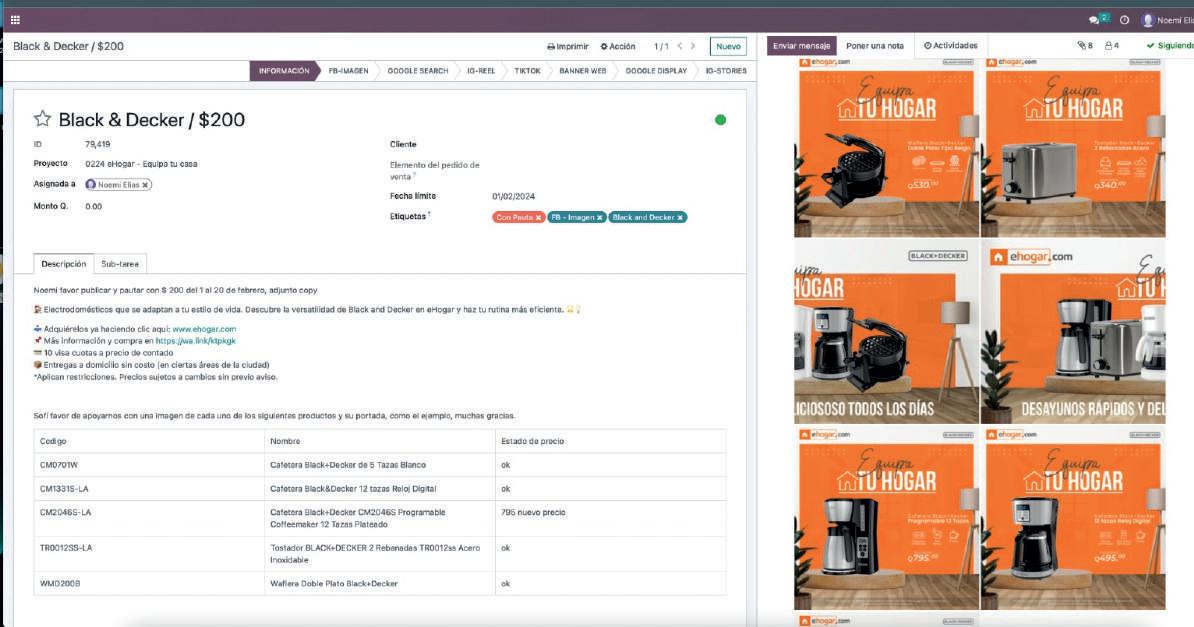Click the Proyecto field 0224 eHogar - Equipa tu casa
The image size is (1194, 627).
point(141,164)
